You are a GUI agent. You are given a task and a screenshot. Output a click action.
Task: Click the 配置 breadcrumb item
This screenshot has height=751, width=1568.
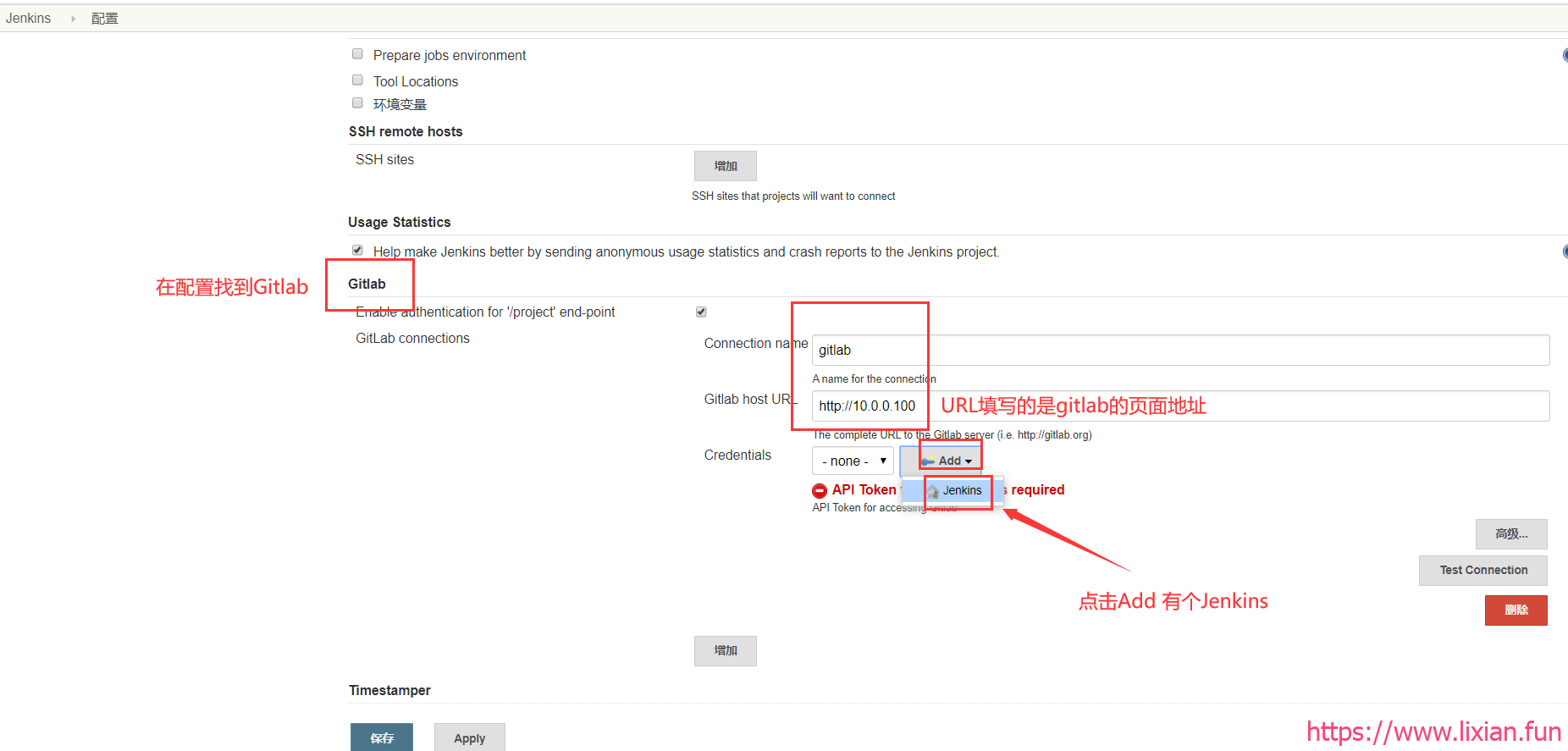point(104,19)
